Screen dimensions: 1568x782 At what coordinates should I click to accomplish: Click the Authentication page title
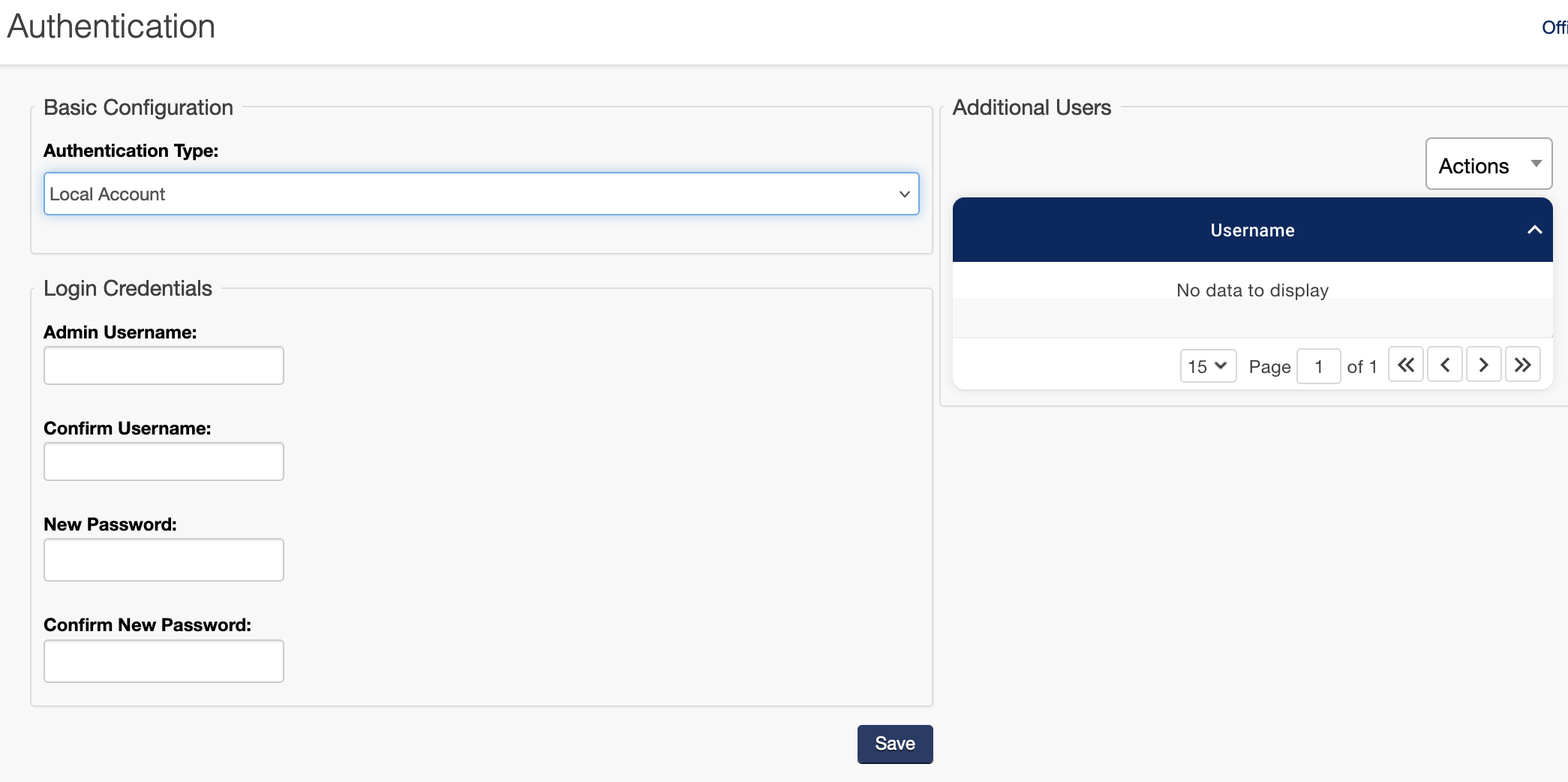coord(111,27)
